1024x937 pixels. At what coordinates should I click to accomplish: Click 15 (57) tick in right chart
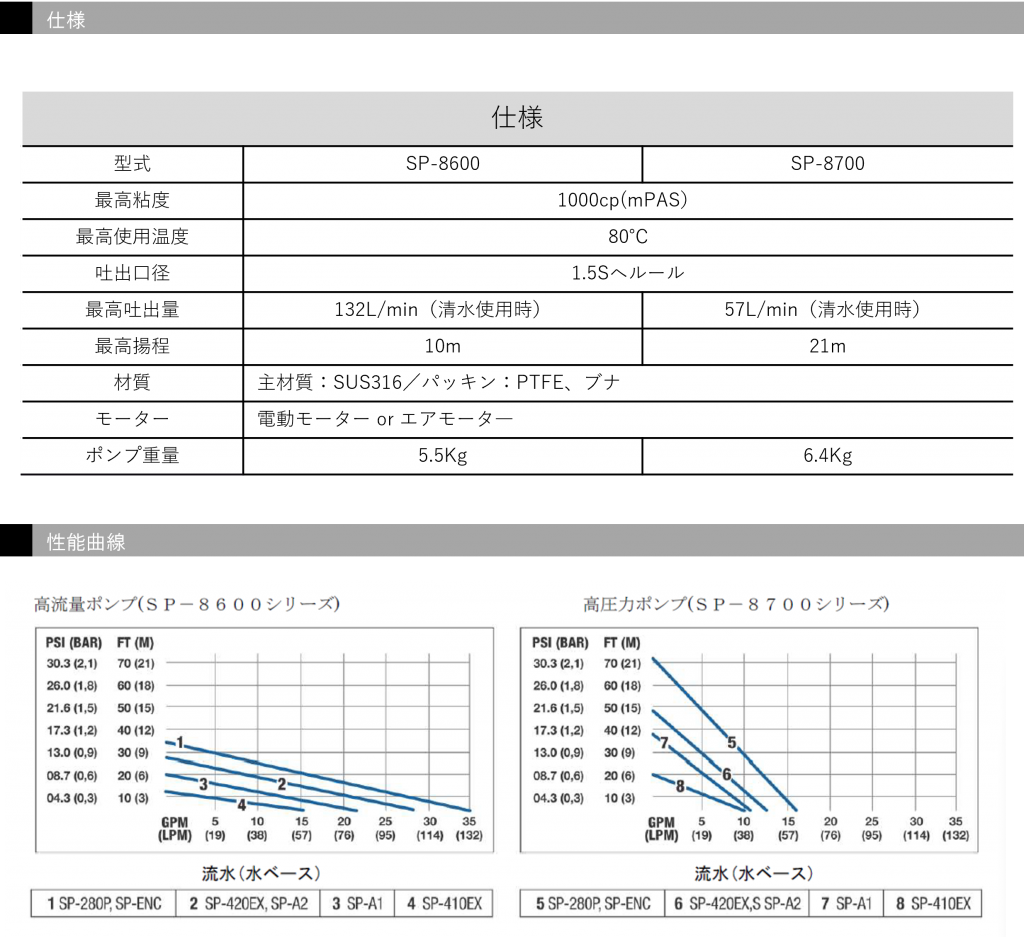point(788,829)
